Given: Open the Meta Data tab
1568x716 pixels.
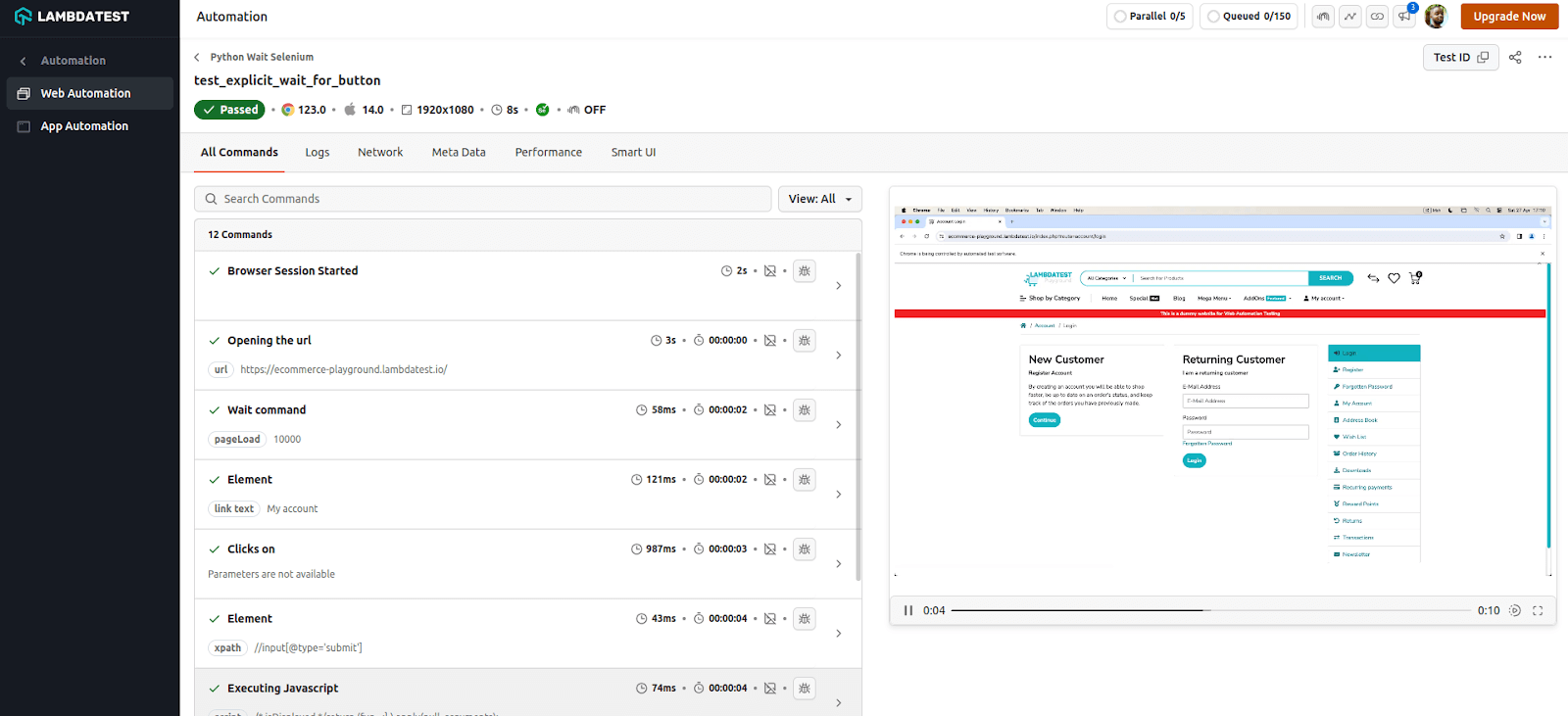Looking at the screenshot, I should (x=459, y=153).
